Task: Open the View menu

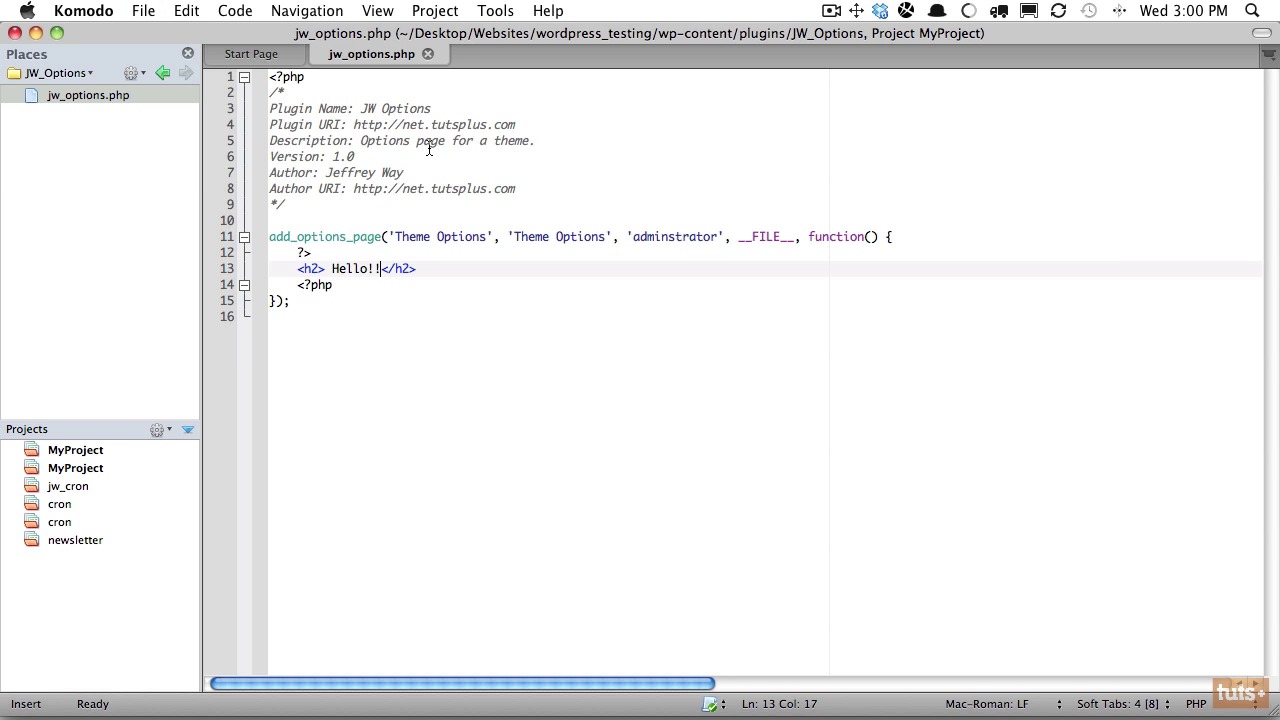Action: (x=377, y=11)
